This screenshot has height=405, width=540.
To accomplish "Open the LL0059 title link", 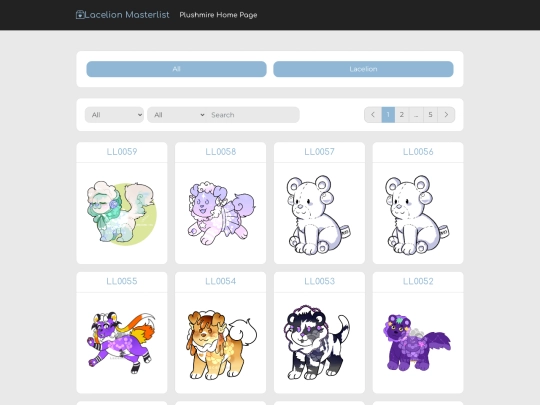I will pyautogui.click(x=122, y=152).
